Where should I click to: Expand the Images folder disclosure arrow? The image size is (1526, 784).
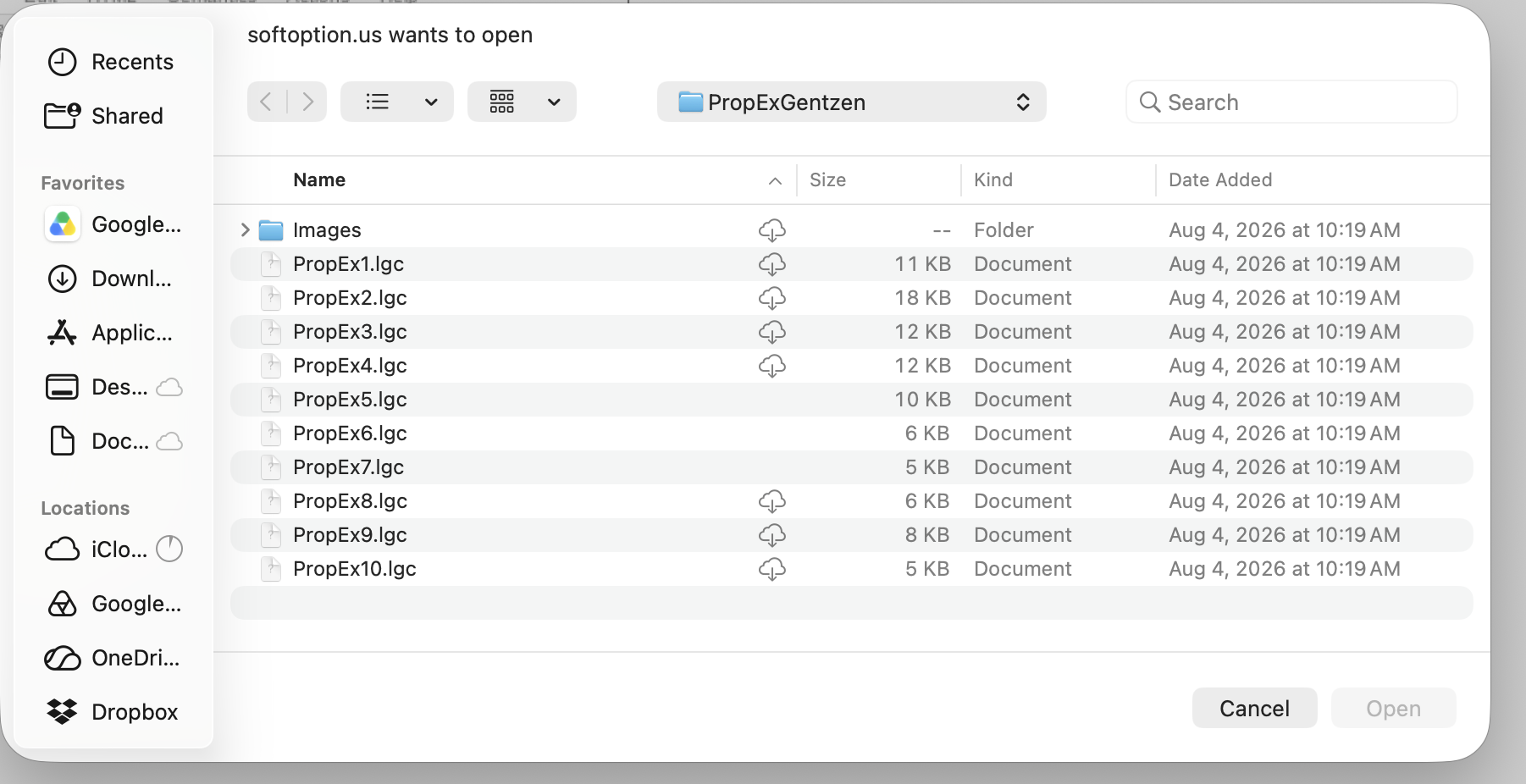(x=245, y=229)
